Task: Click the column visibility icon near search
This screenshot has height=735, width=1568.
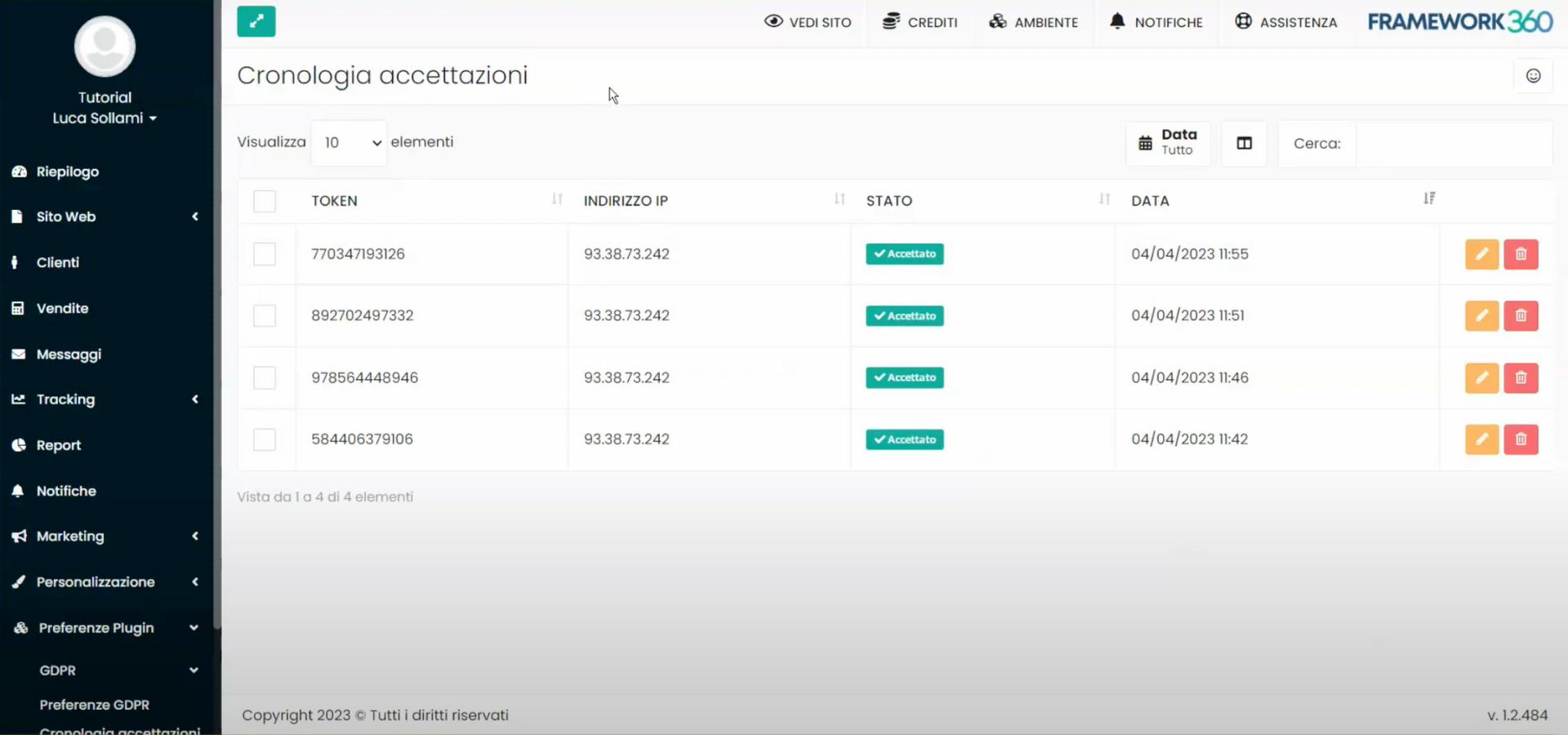Action: click(x=1244, y=143)
